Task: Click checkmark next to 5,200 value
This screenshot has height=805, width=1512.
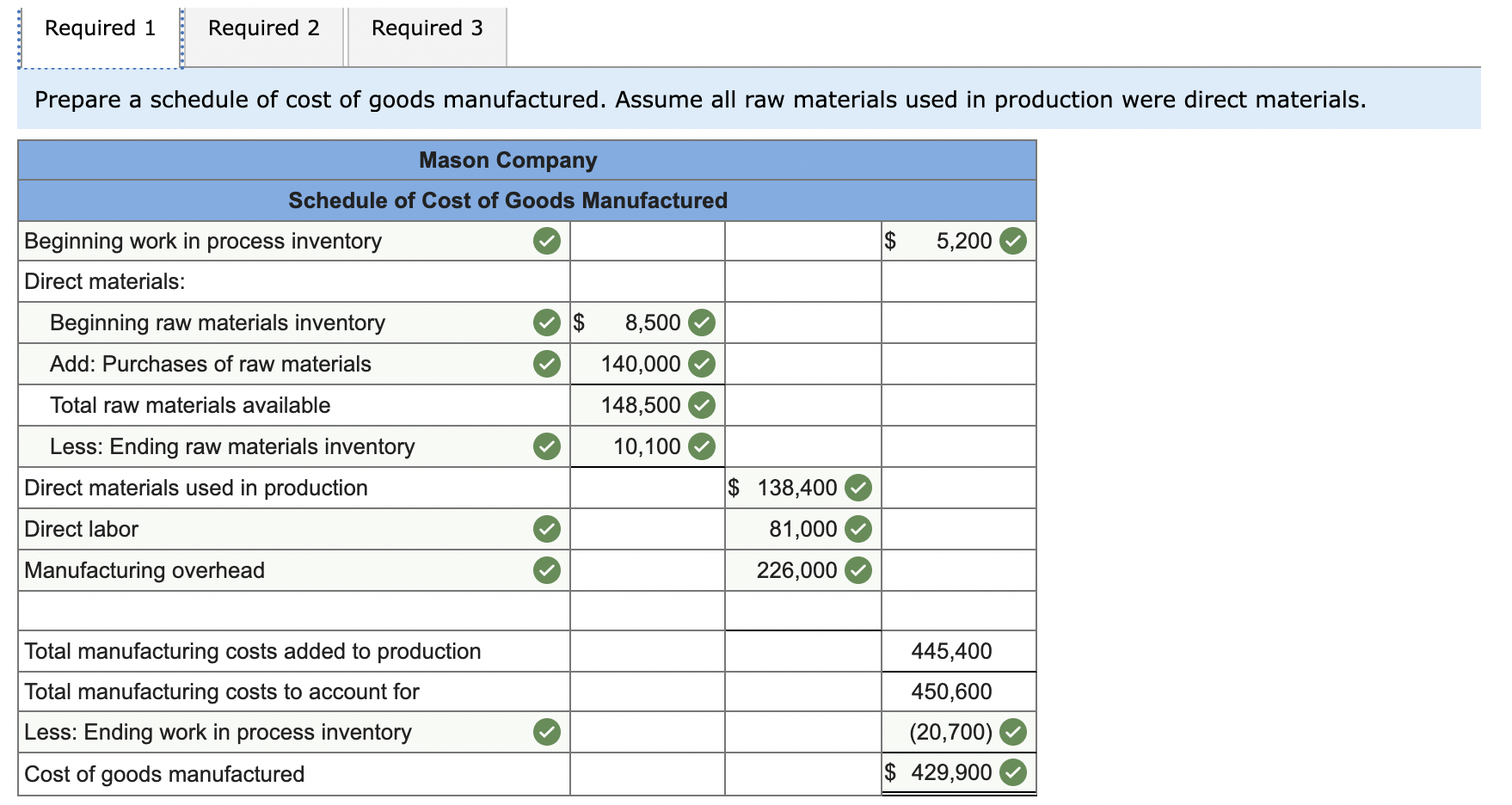Action: [1014, 242]
